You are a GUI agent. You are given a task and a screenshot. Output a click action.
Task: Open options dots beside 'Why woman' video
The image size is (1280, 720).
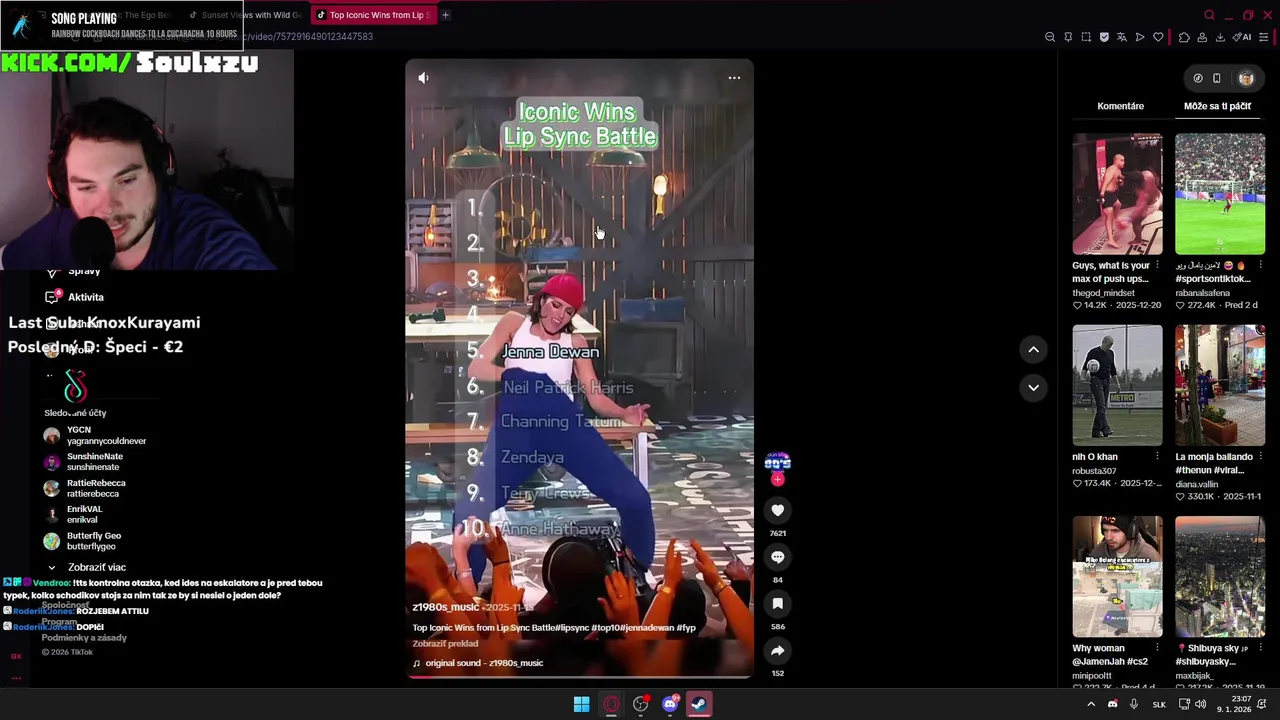1157,648
